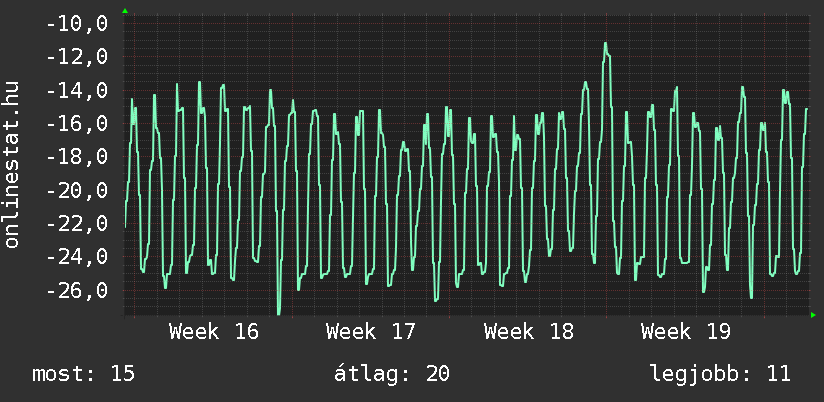Click the '-26,0' y-axis value
The height and width of the screenshot is (402, 824).
click(x=77, y=290)
